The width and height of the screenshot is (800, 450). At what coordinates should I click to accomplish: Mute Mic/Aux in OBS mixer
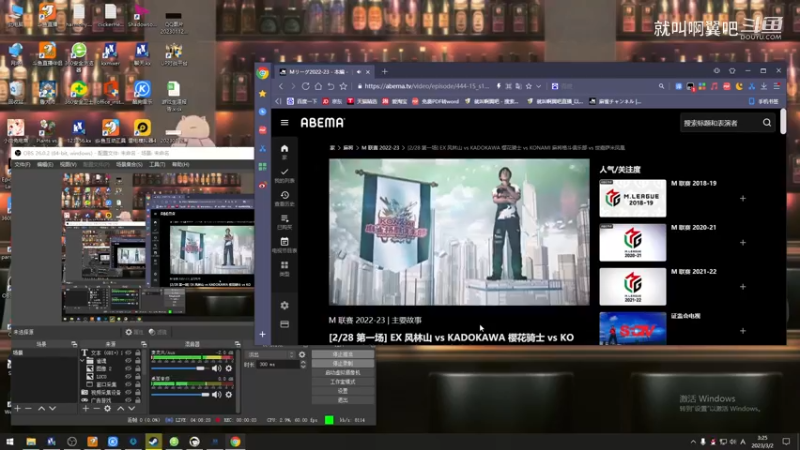pyautogui.click(x=216, y=368)
